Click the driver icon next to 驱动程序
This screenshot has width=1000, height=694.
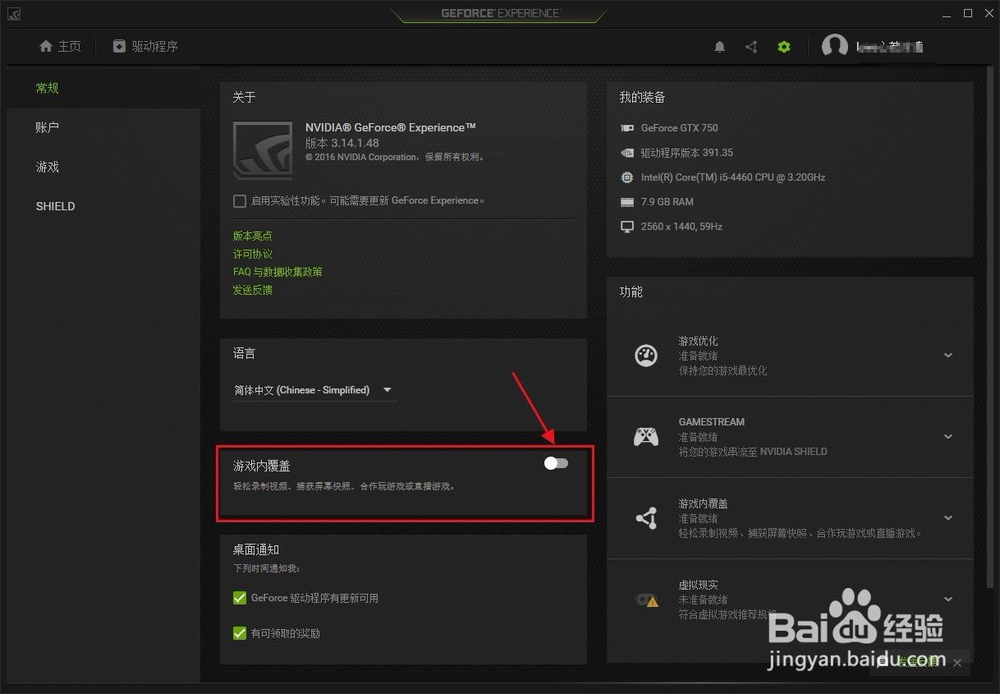[119, 46]
